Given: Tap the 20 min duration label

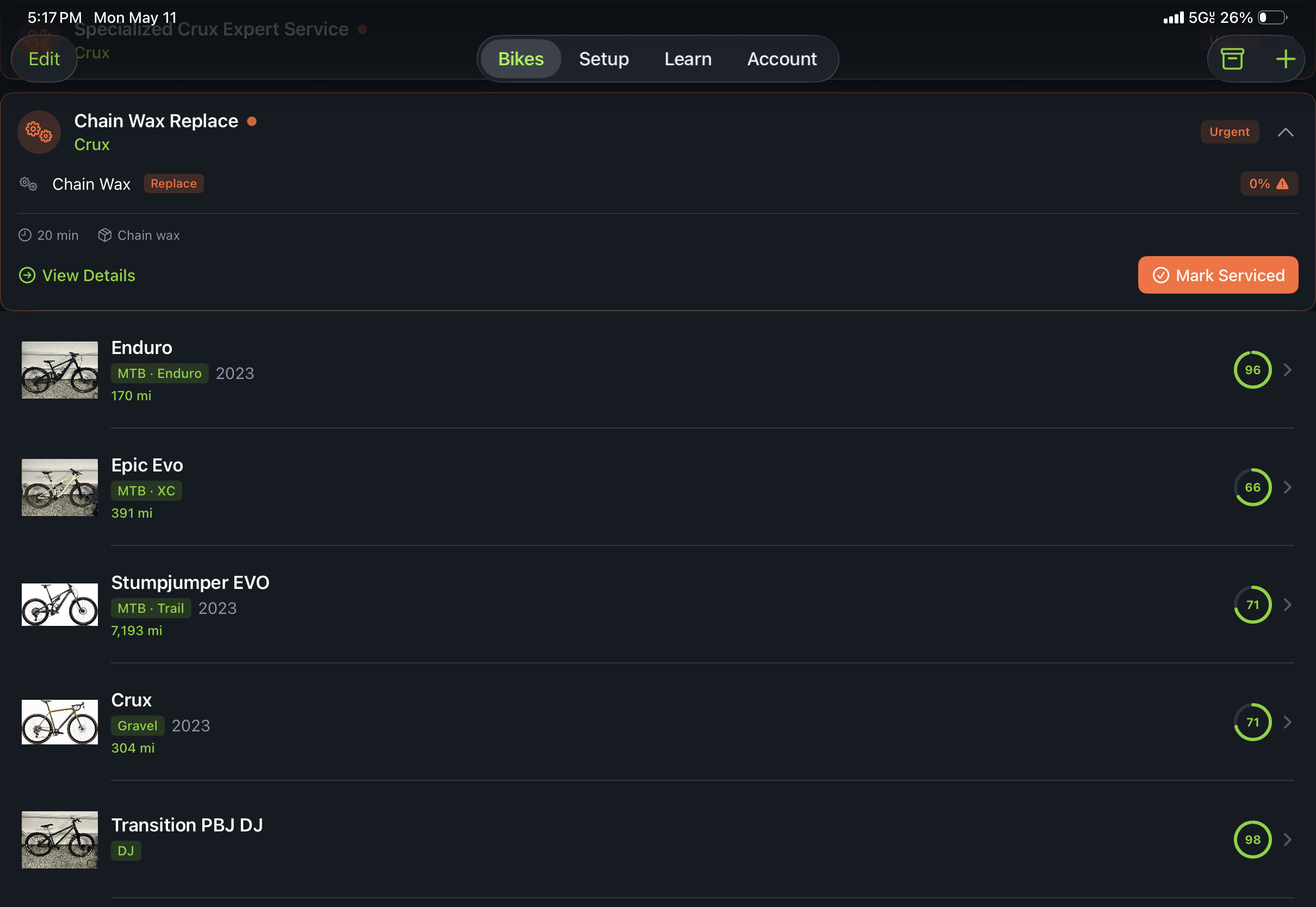Looking at the screenshot, I should (58, 235).
